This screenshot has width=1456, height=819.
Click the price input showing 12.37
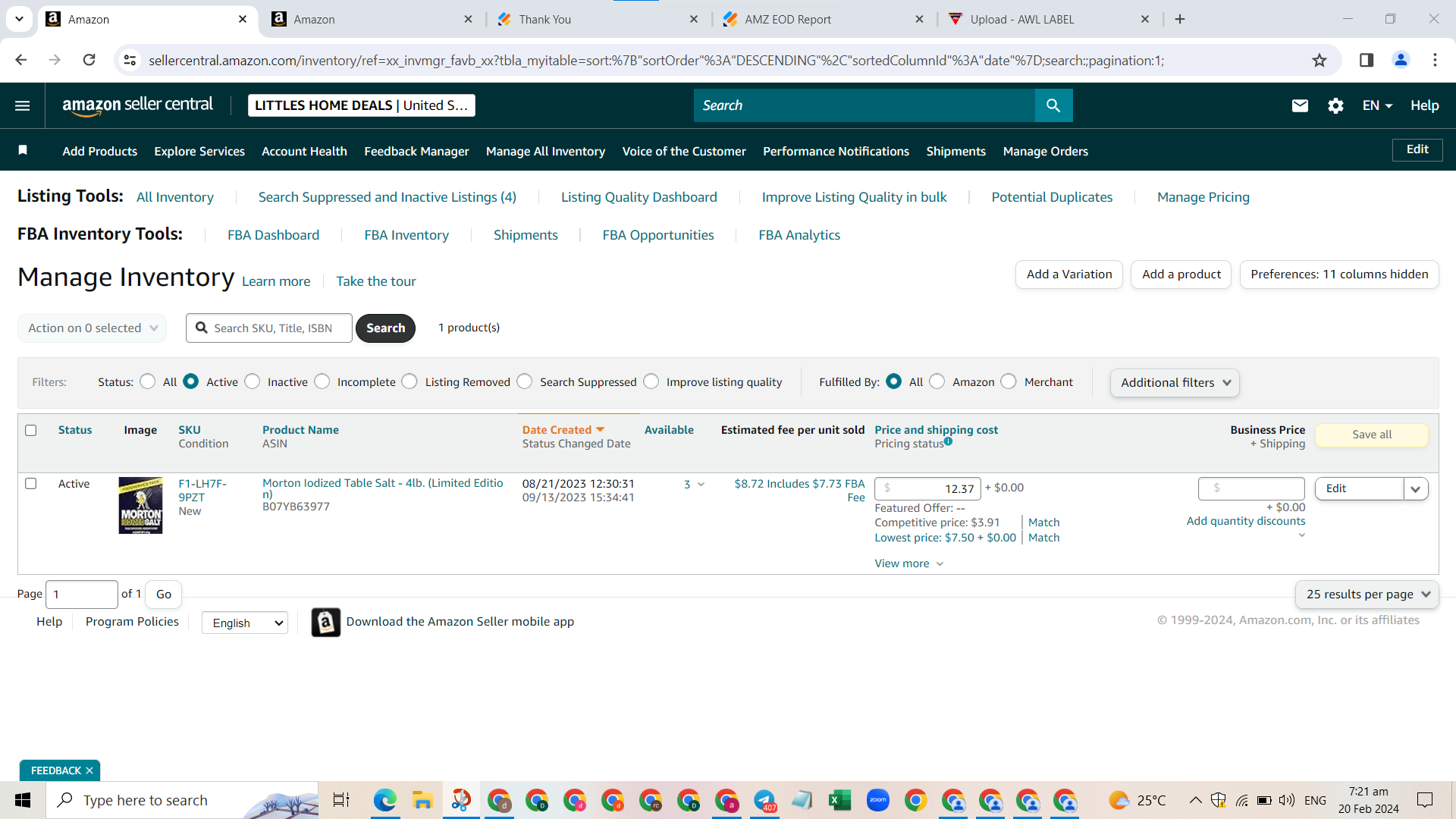coord(927,489)
